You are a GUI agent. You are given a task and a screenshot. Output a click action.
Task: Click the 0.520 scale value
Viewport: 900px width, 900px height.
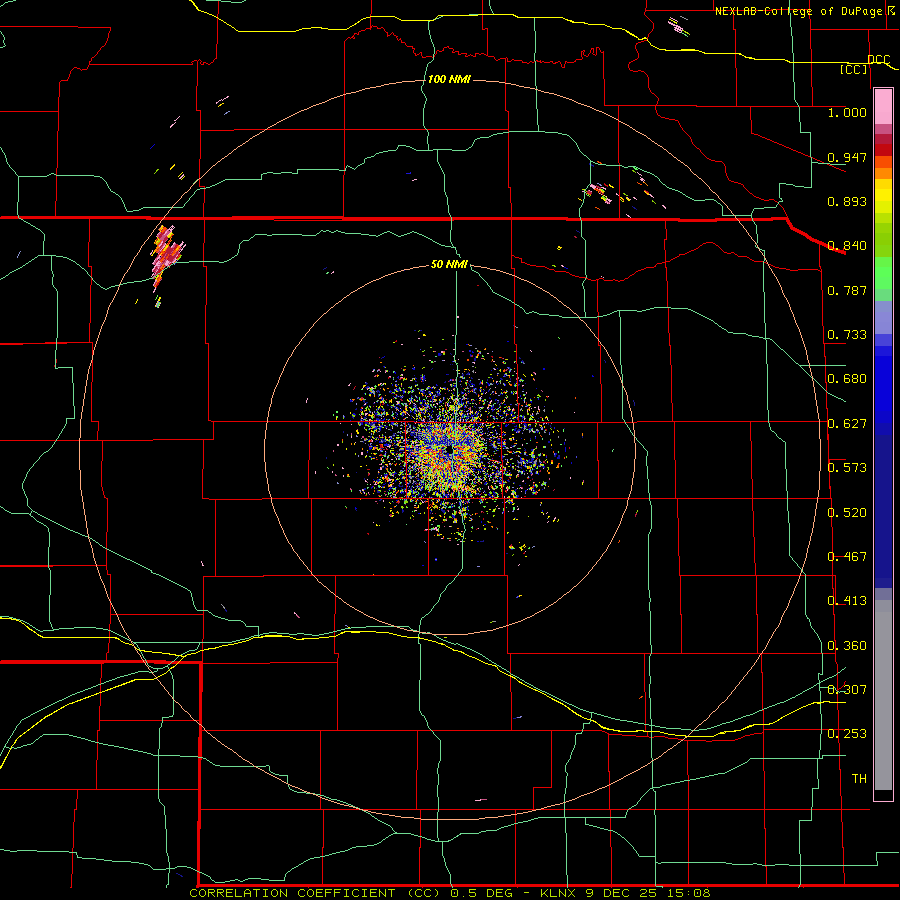click(x=847, y=513)
